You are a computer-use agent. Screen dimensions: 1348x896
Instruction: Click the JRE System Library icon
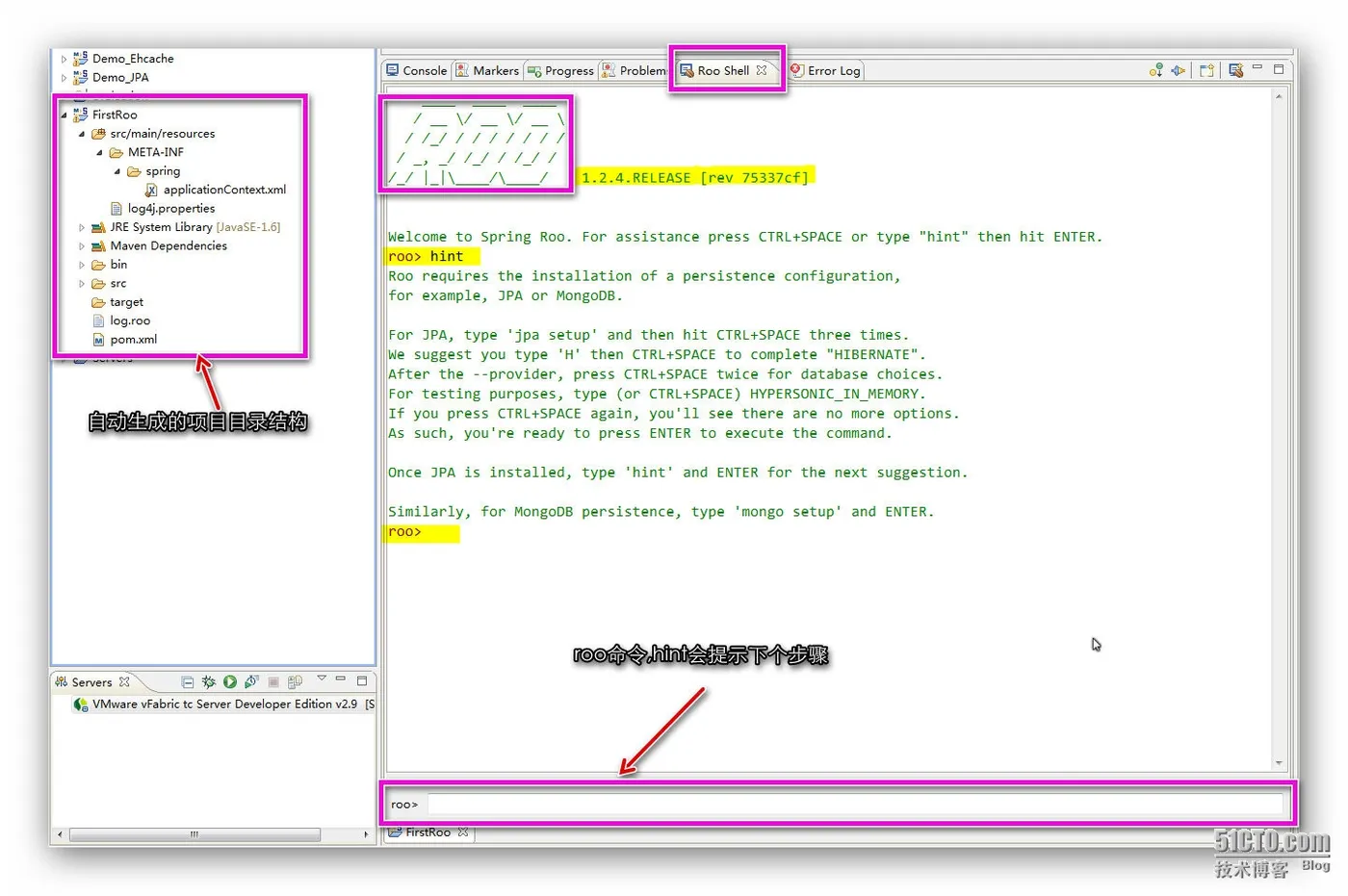pyautogui.click(x=98, y=227)
